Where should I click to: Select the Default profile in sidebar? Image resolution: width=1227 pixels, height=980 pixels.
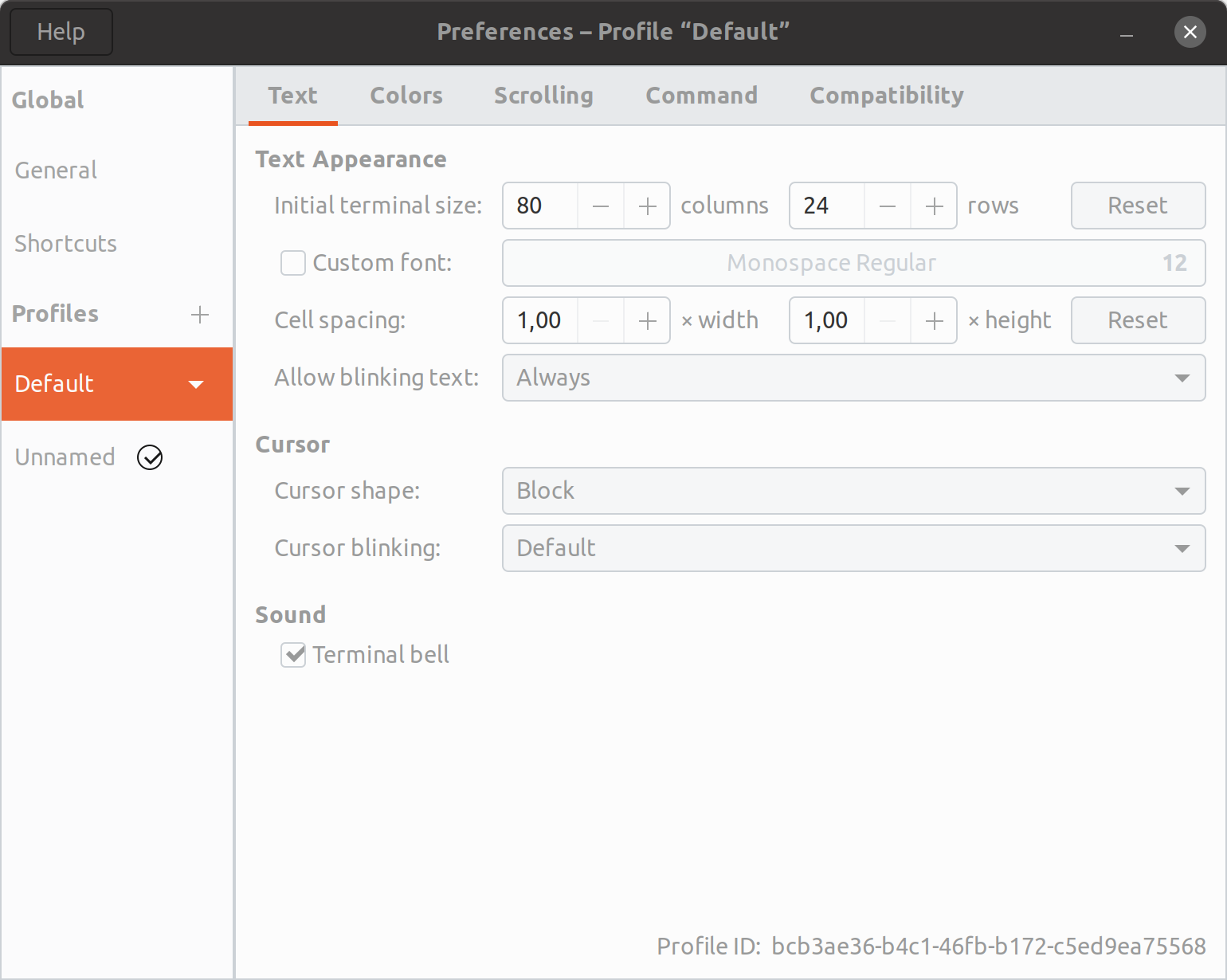(117, 384)
